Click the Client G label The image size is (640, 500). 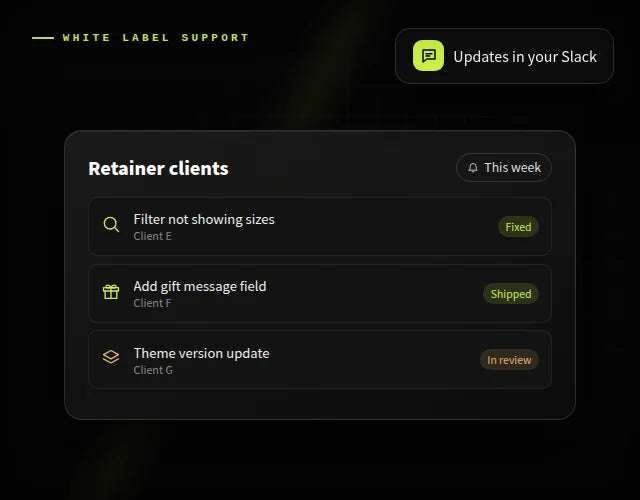(153, 370)
